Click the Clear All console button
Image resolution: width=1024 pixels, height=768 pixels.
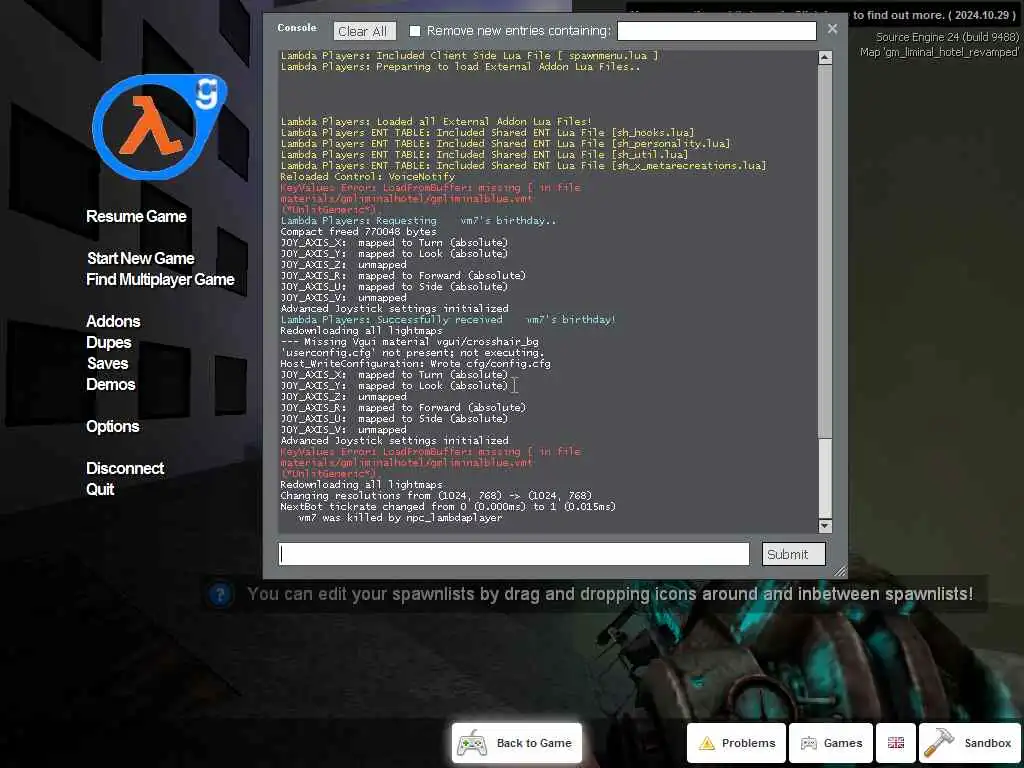[x=363, y=31]
